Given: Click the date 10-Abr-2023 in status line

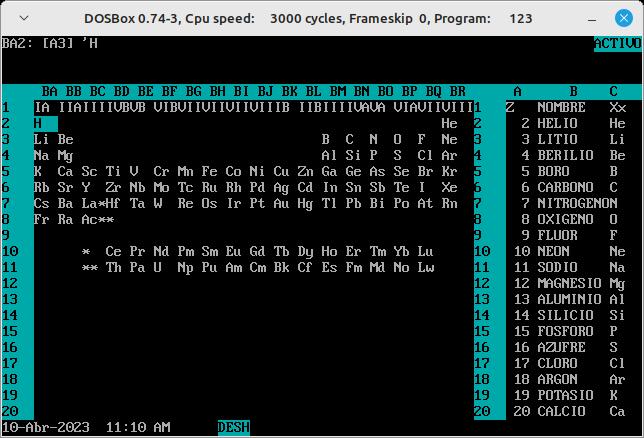Looking at the screenshot, I should click(x=45, y=427).
